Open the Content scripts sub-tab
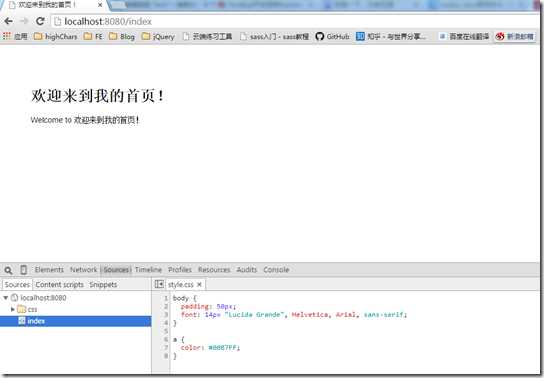This screenshot has height=378, width=544. [x=60, y=285]
